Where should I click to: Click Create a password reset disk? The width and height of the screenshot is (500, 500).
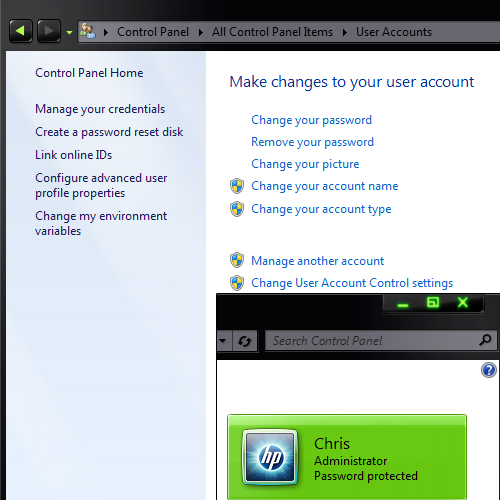[x=109, y=132]
